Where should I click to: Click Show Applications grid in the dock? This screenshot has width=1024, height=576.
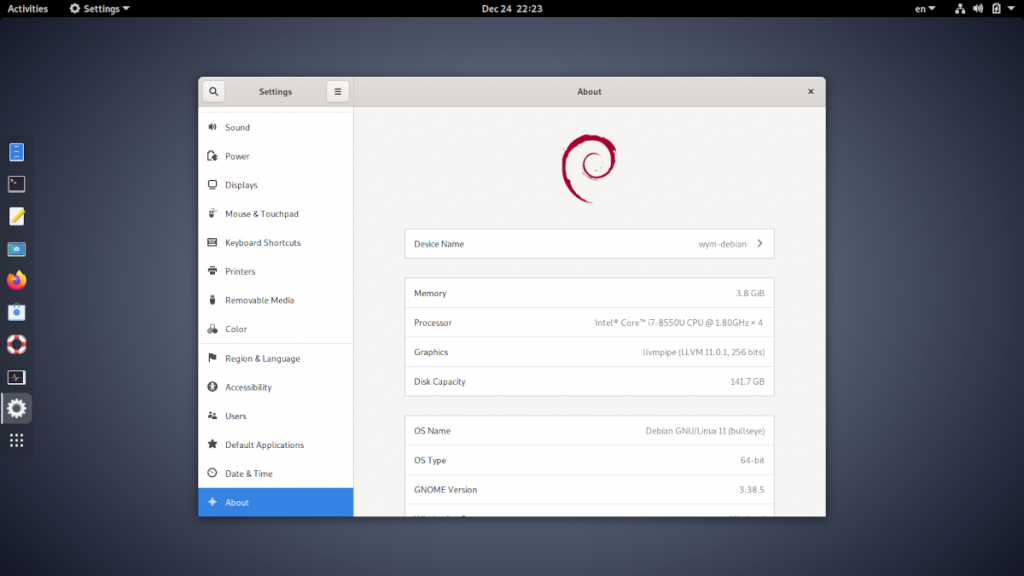coord(16,440)
